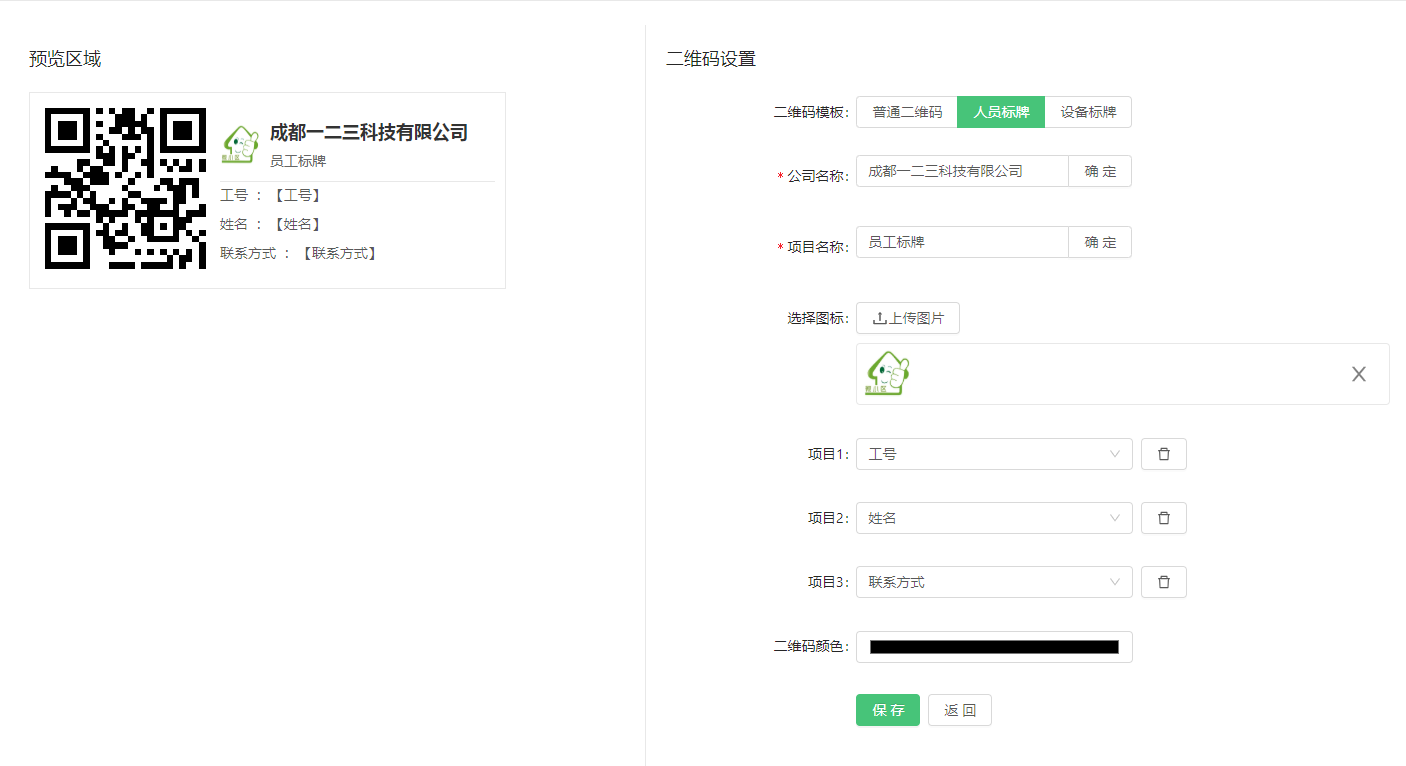Open the black 二维码颜色 color picker
Viewport: 1406px width, 766px height.
pos(994,647)
